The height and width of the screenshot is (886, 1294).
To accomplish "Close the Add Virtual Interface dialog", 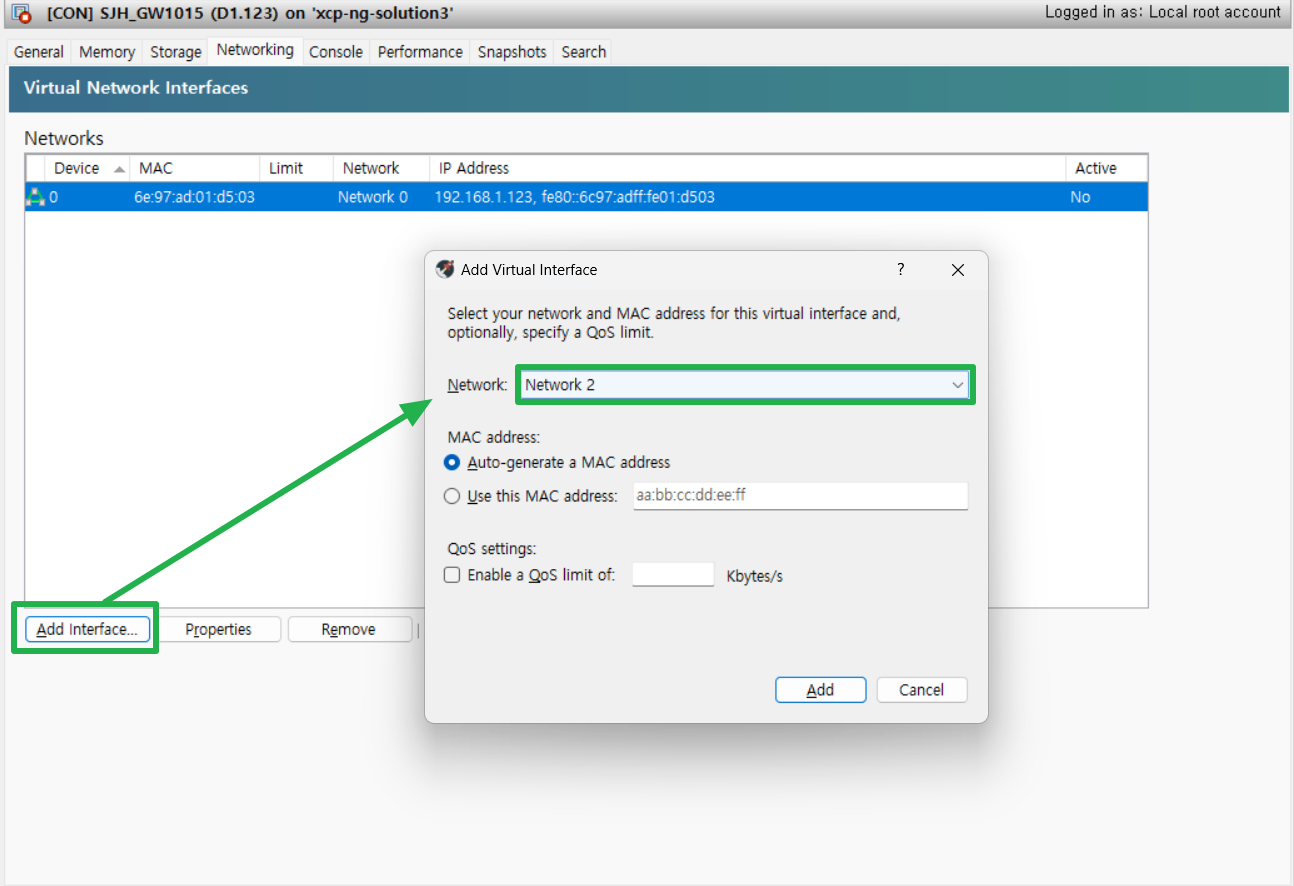I will click(x=957, y=270).
